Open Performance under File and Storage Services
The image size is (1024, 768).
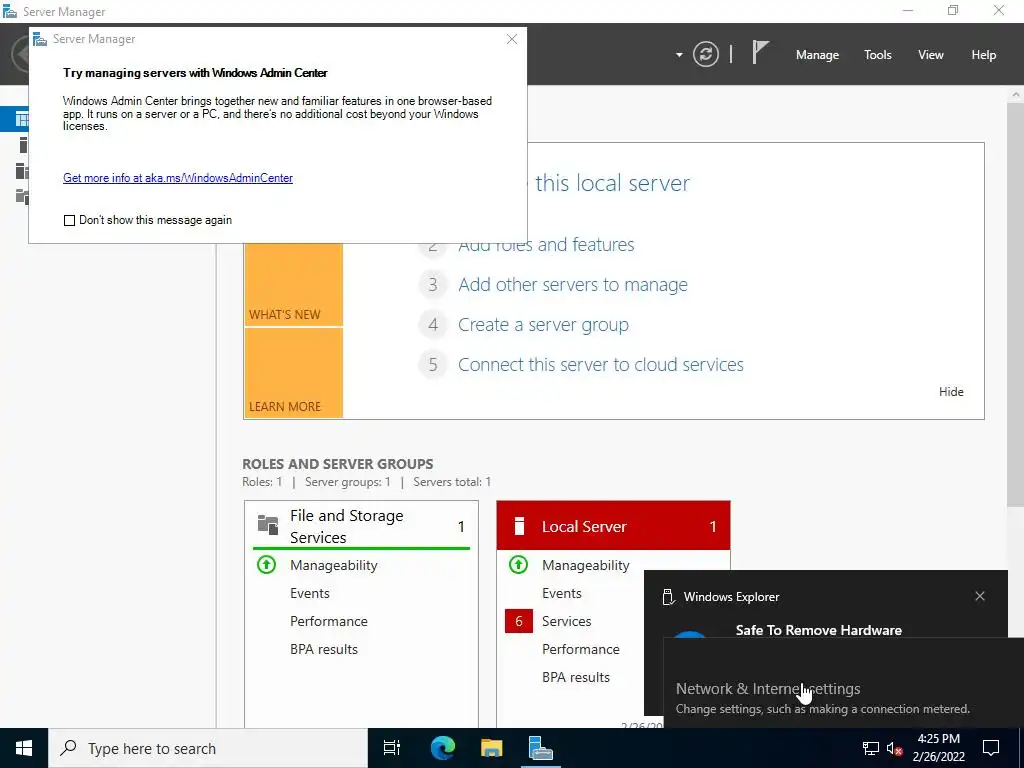point(328,622)
